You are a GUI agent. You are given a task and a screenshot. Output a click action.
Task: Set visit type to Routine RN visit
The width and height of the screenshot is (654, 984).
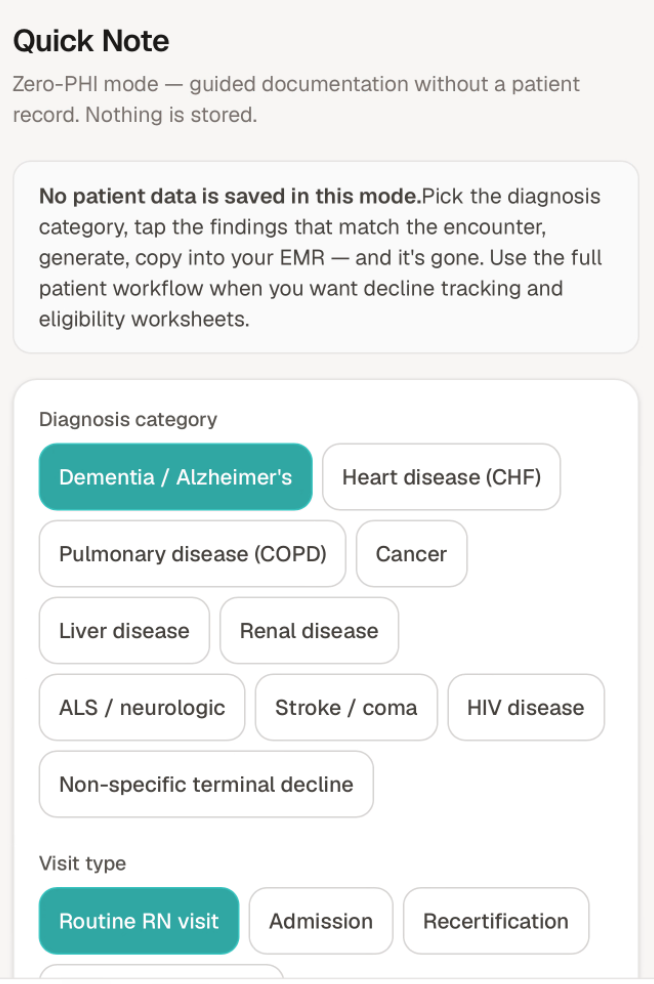coord(139,921)
